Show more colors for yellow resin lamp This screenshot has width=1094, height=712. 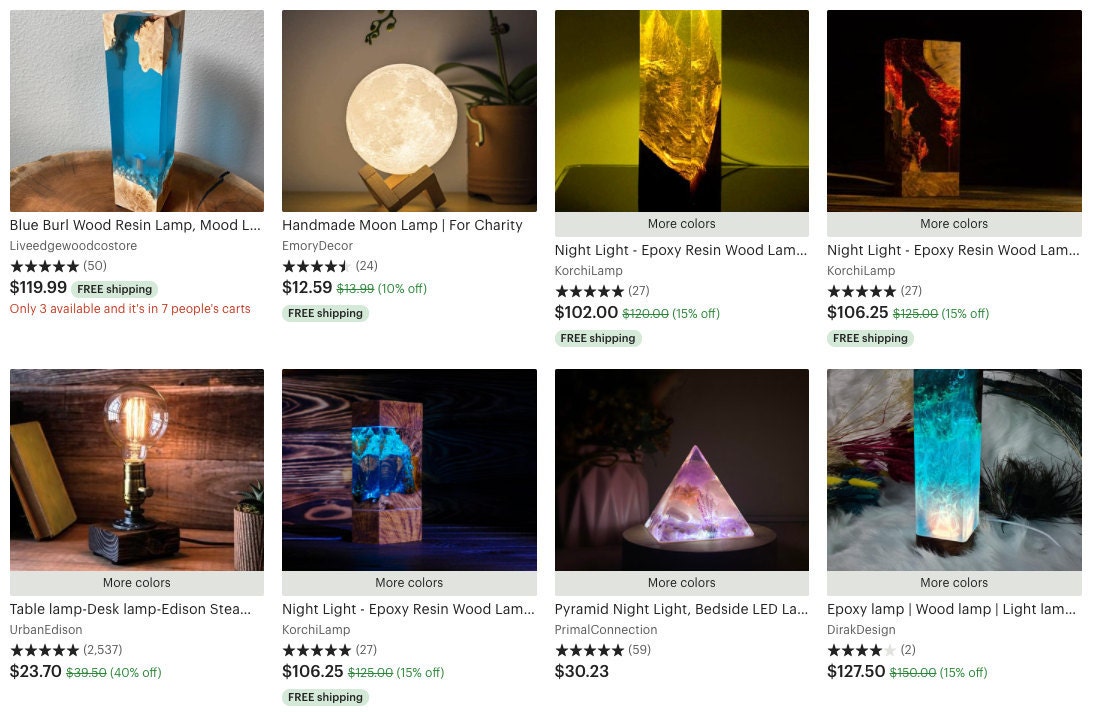coord(682,224)
